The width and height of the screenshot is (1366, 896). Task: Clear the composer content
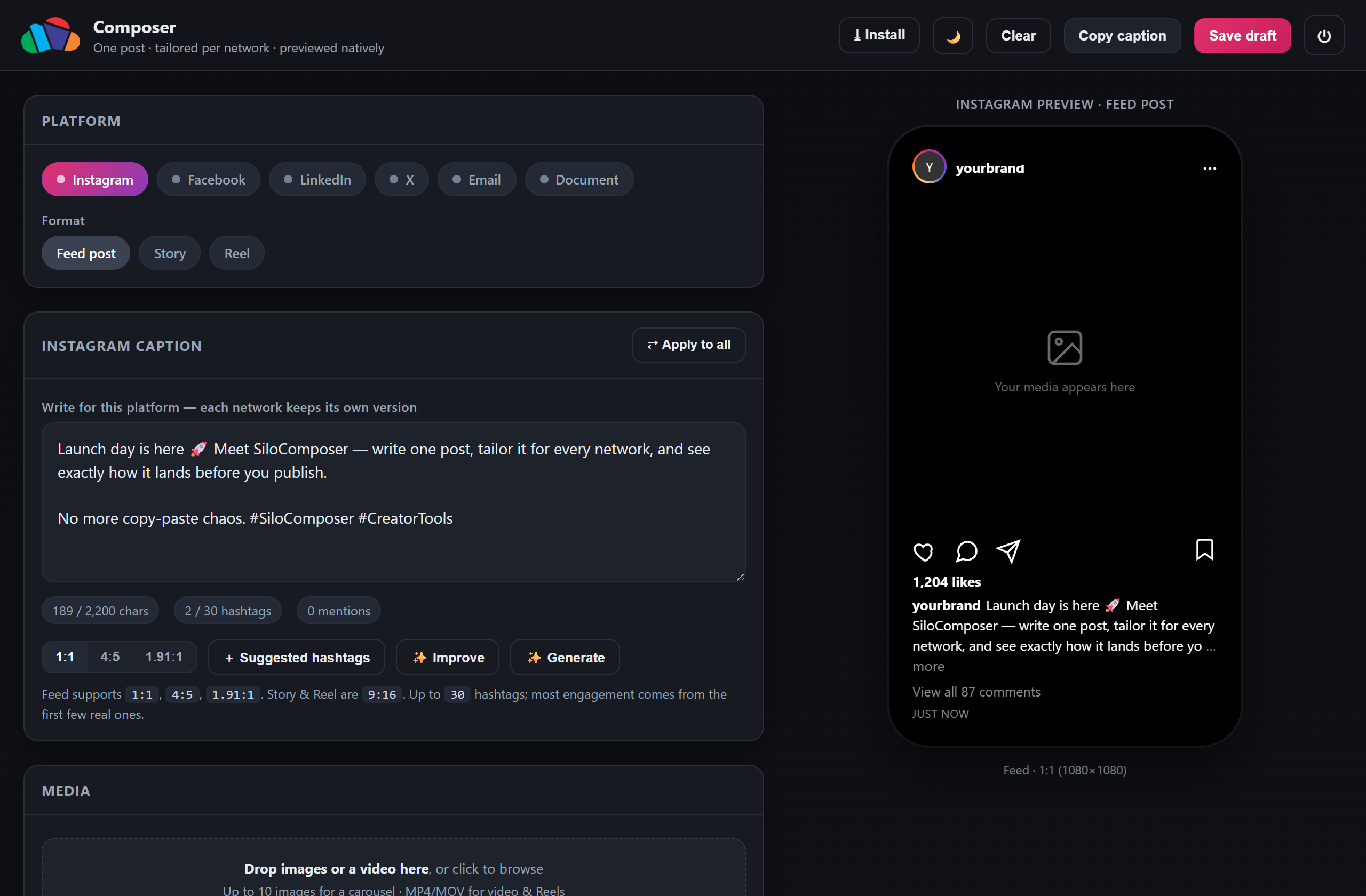tap(1018, 36)
